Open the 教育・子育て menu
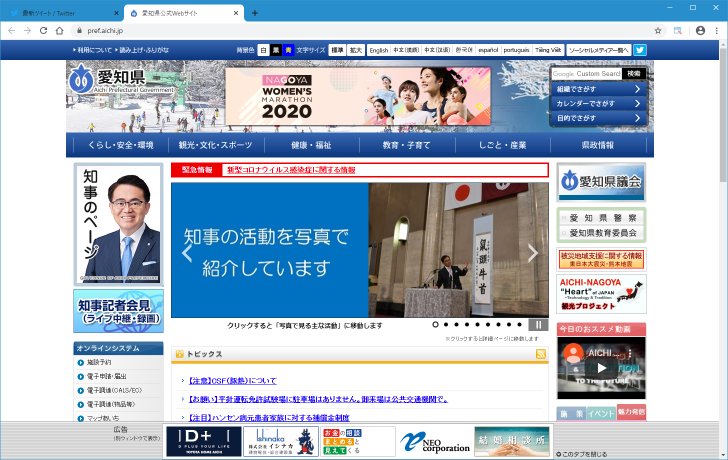 coord(407,145)
